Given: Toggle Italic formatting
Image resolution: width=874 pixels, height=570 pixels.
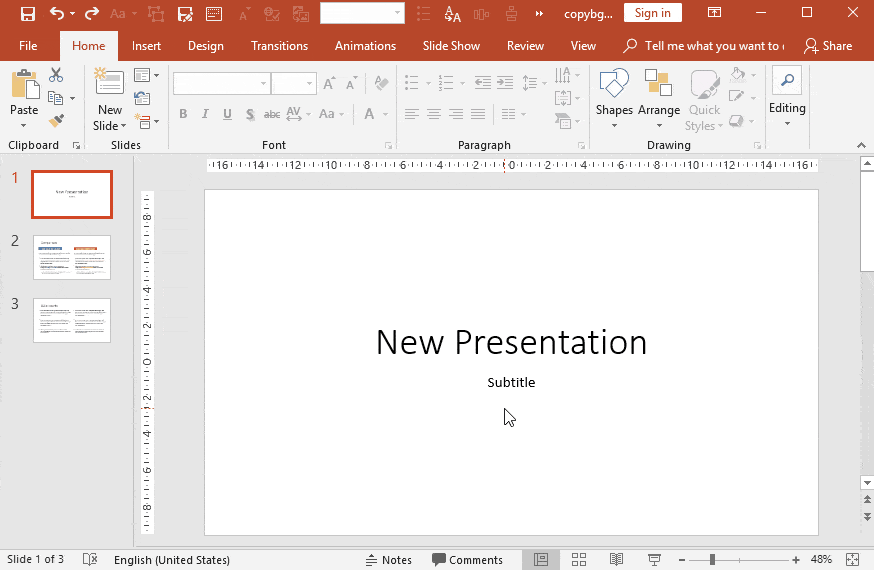Looking at the screenshot, I should pos(205,114).
